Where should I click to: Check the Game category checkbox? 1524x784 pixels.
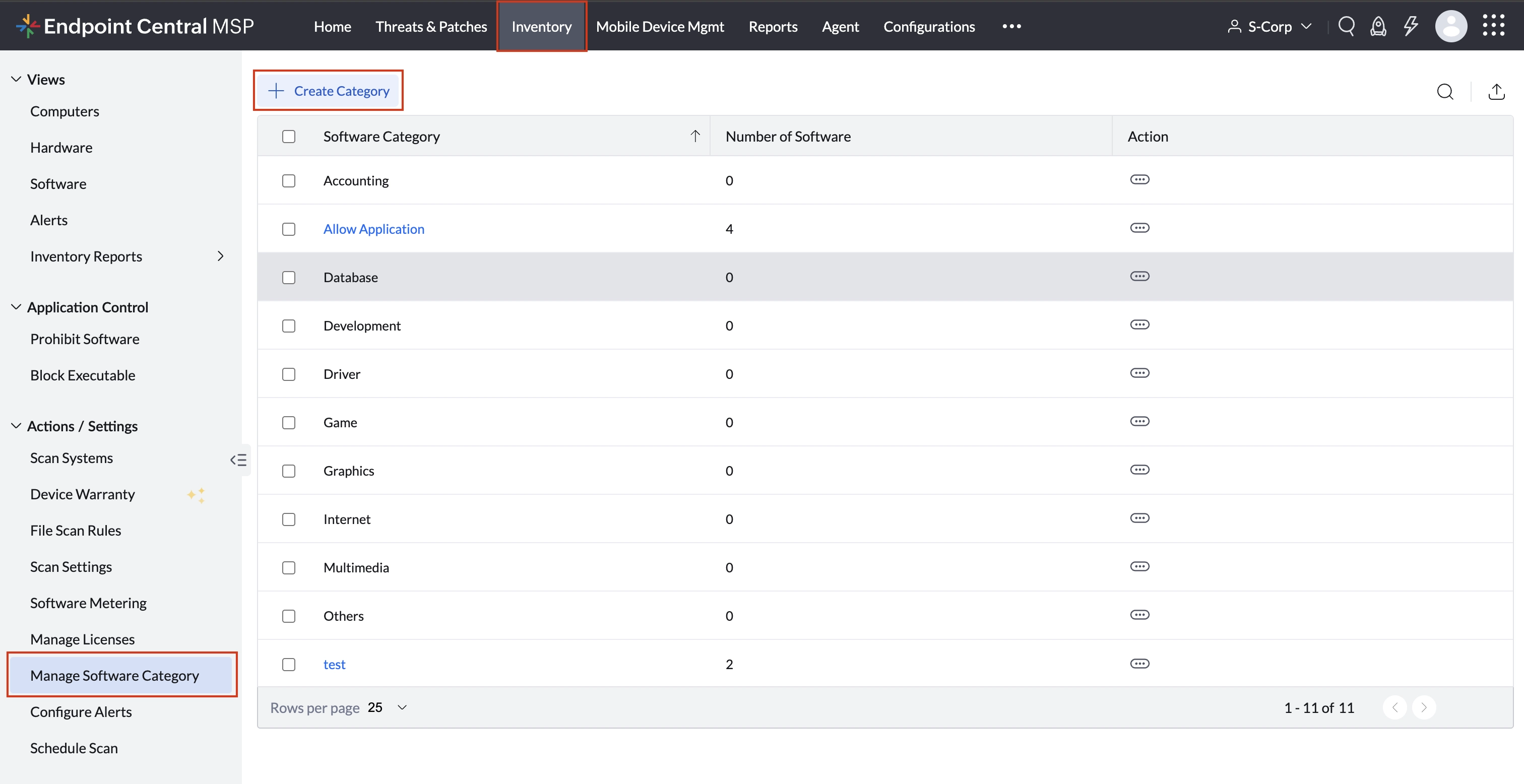[x=289, y=423]
